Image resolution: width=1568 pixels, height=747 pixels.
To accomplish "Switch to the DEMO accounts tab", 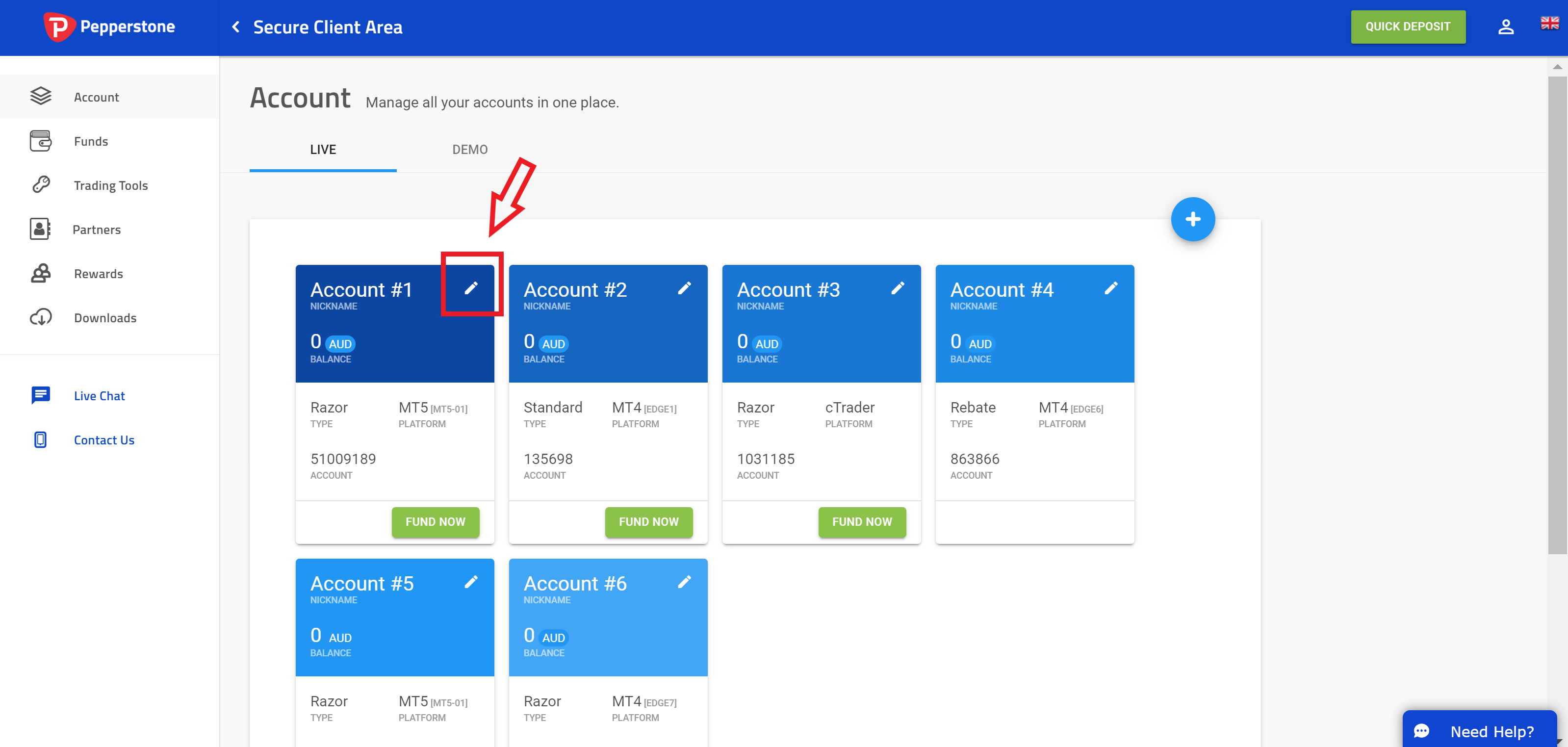I will tap(468, 149).
